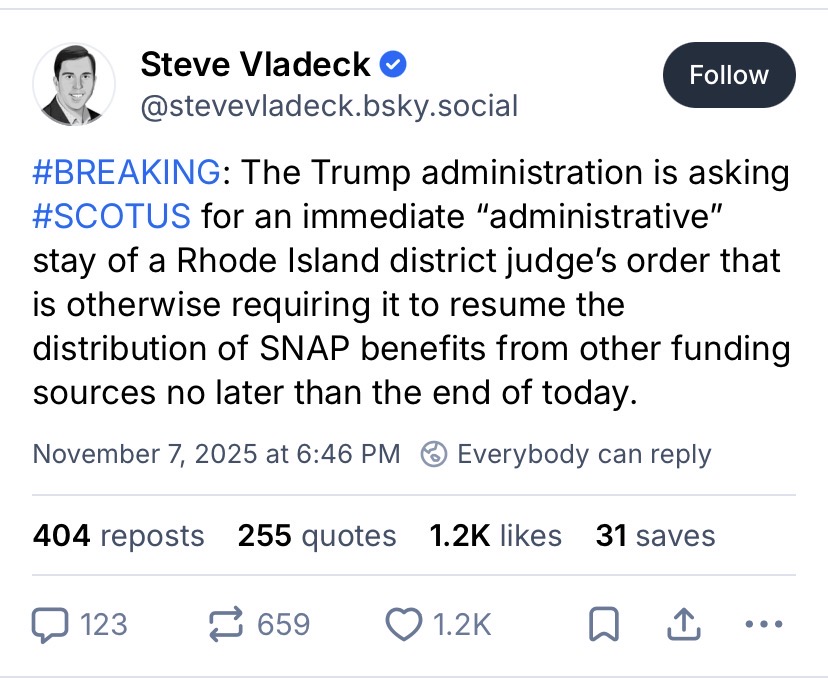Open the three-dot more options menu
Viewport: 828px width, 678px height.
(x=763, y=625)
